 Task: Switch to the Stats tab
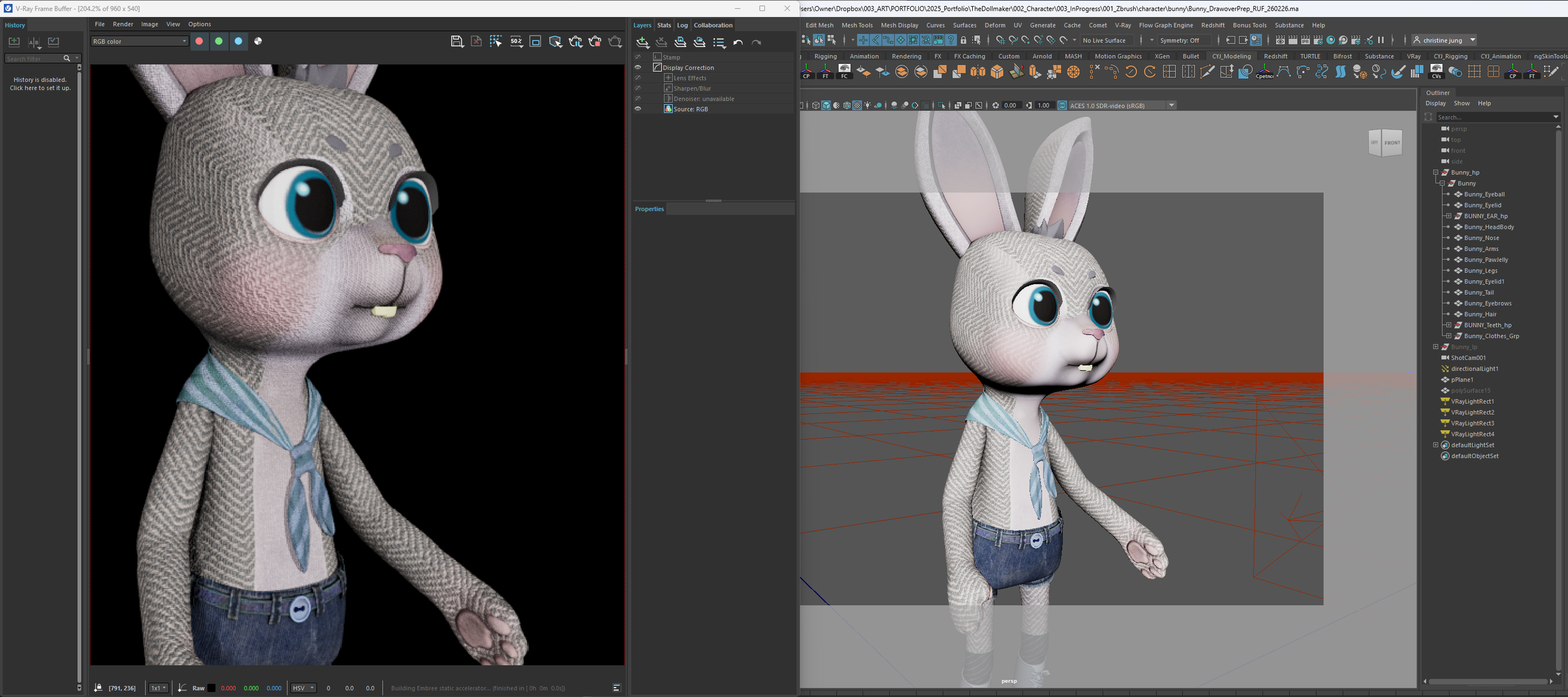click(x=664, y=25)
